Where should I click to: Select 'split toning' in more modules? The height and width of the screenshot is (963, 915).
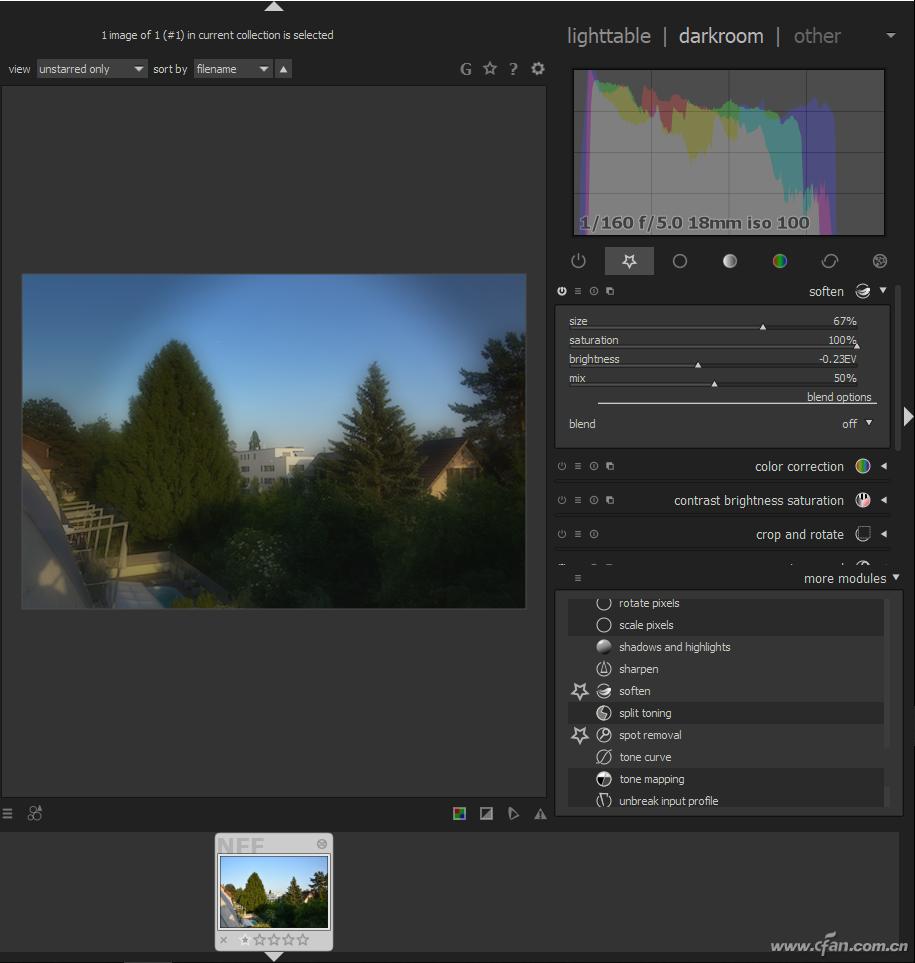pyautogui.click(x=725, y=713)
